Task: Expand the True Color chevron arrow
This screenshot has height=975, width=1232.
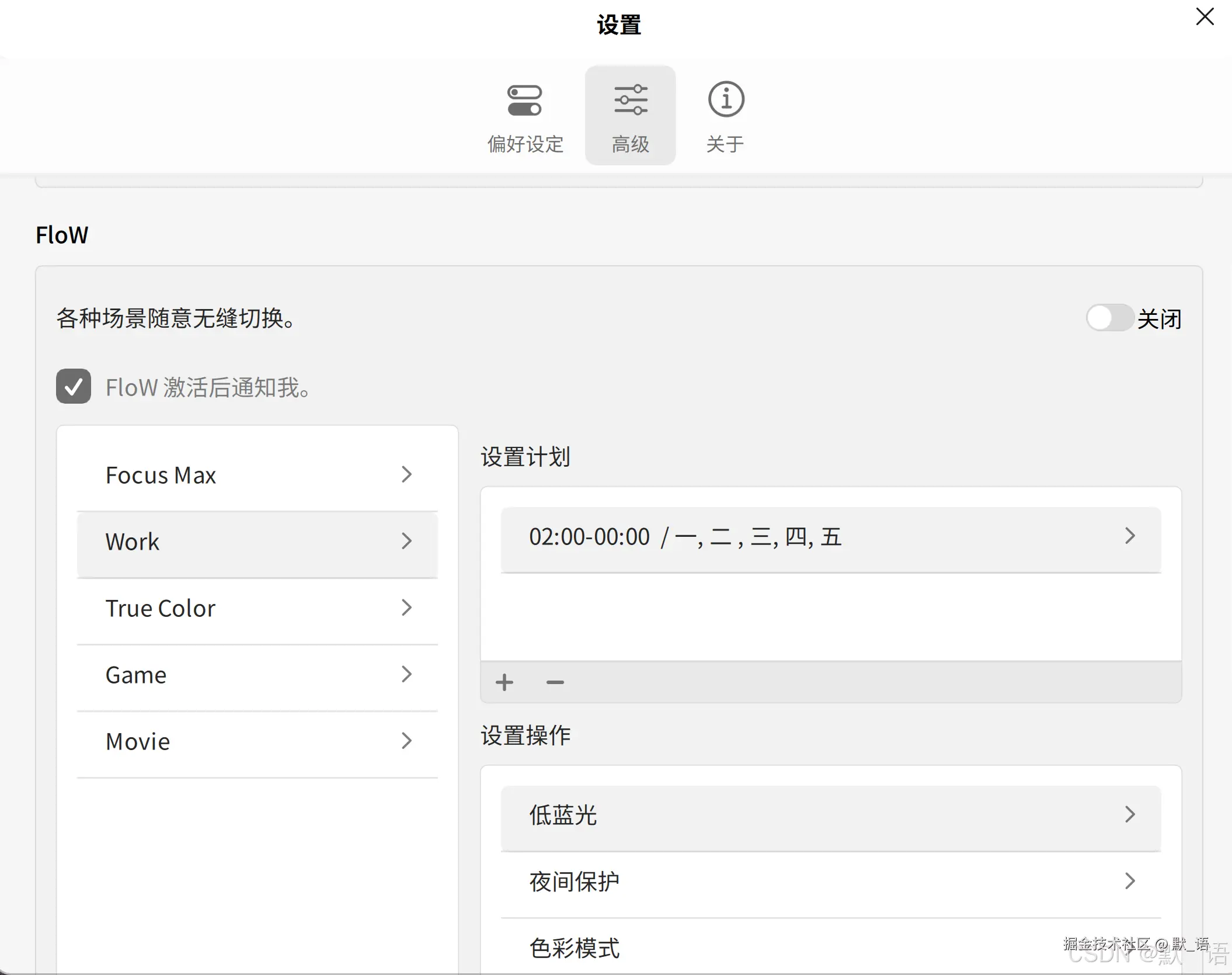Action: pos(407,608)
